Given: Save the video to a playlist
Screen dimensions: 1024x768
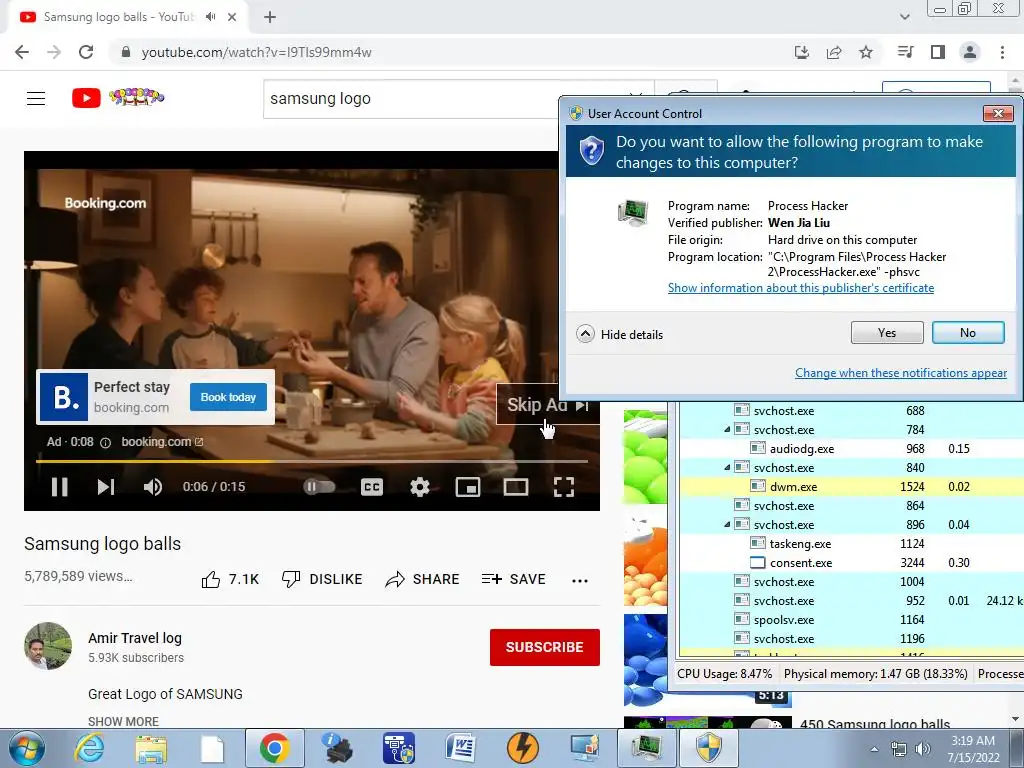Looking at the screenshot, I should coord(513,579).
